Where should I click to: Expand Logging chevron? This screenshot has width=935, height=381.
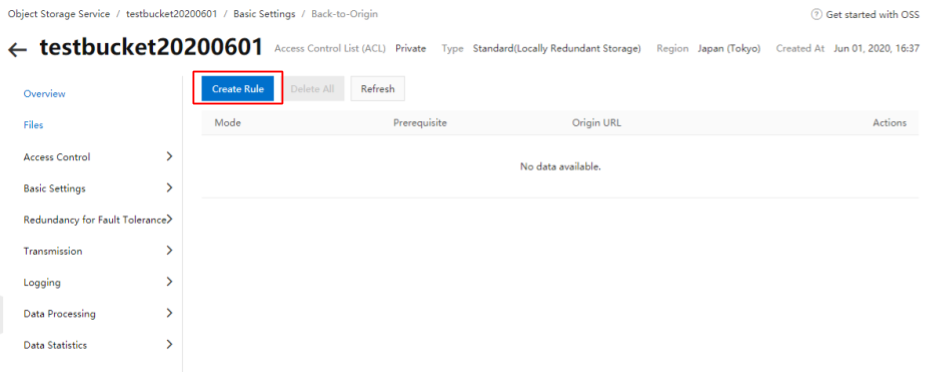coord(169,281)
